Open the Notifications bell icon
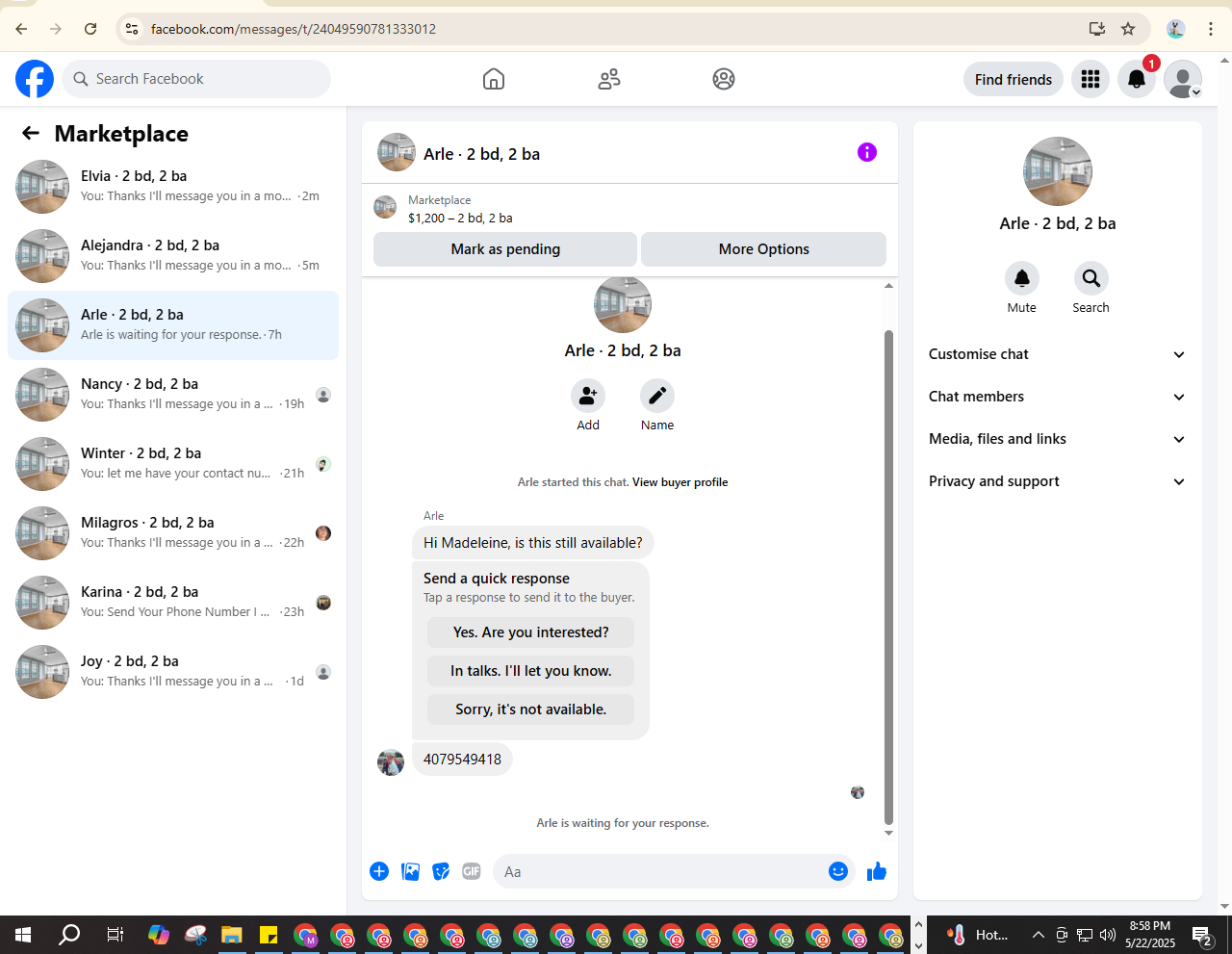This screenshot has height=954, width=1232. (1137, 79)
